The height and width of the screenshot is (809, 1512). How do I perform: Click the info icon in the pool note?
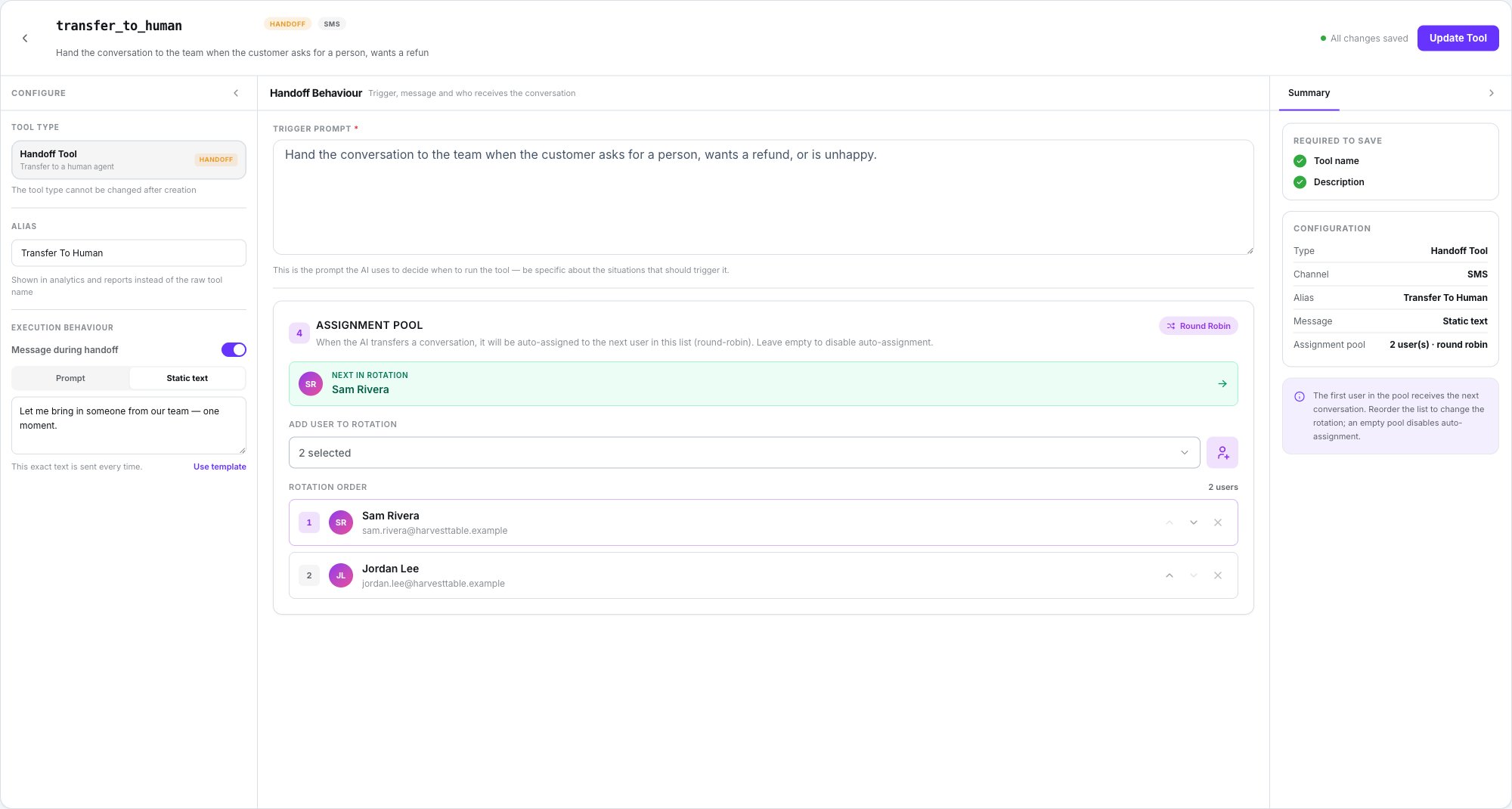click(1299, 396)
